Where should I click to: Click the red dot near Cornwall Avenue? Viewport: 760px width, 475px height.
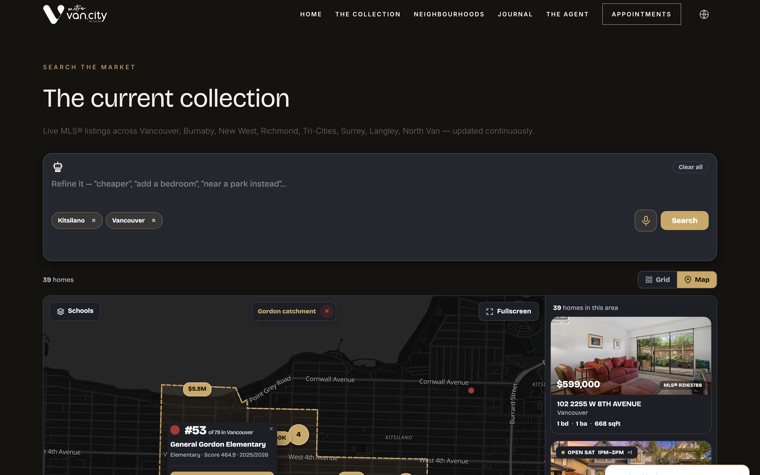[471, 390]
